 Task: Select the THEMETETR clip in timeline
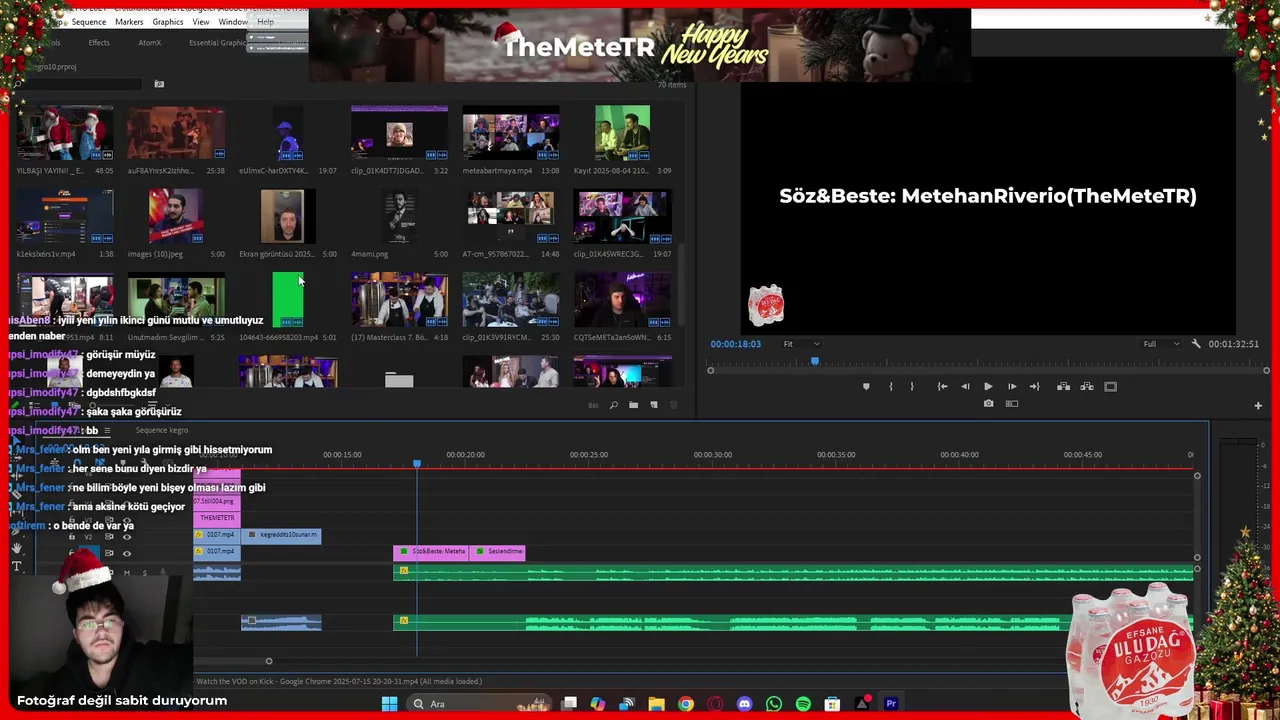click(x=217, y=518)
